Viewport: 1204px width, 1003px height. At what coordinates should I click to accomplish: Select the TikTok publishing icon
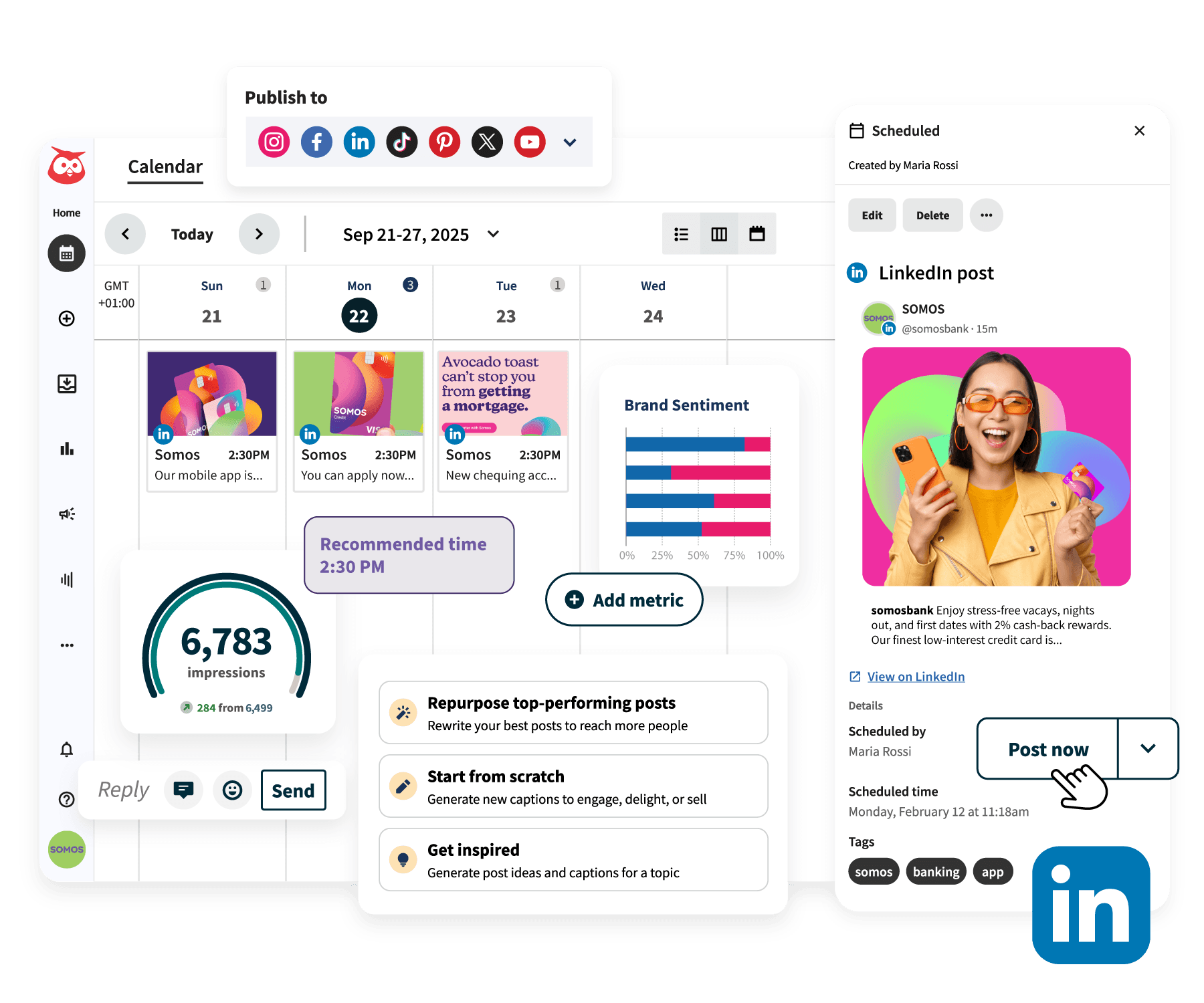click(402, 142)
